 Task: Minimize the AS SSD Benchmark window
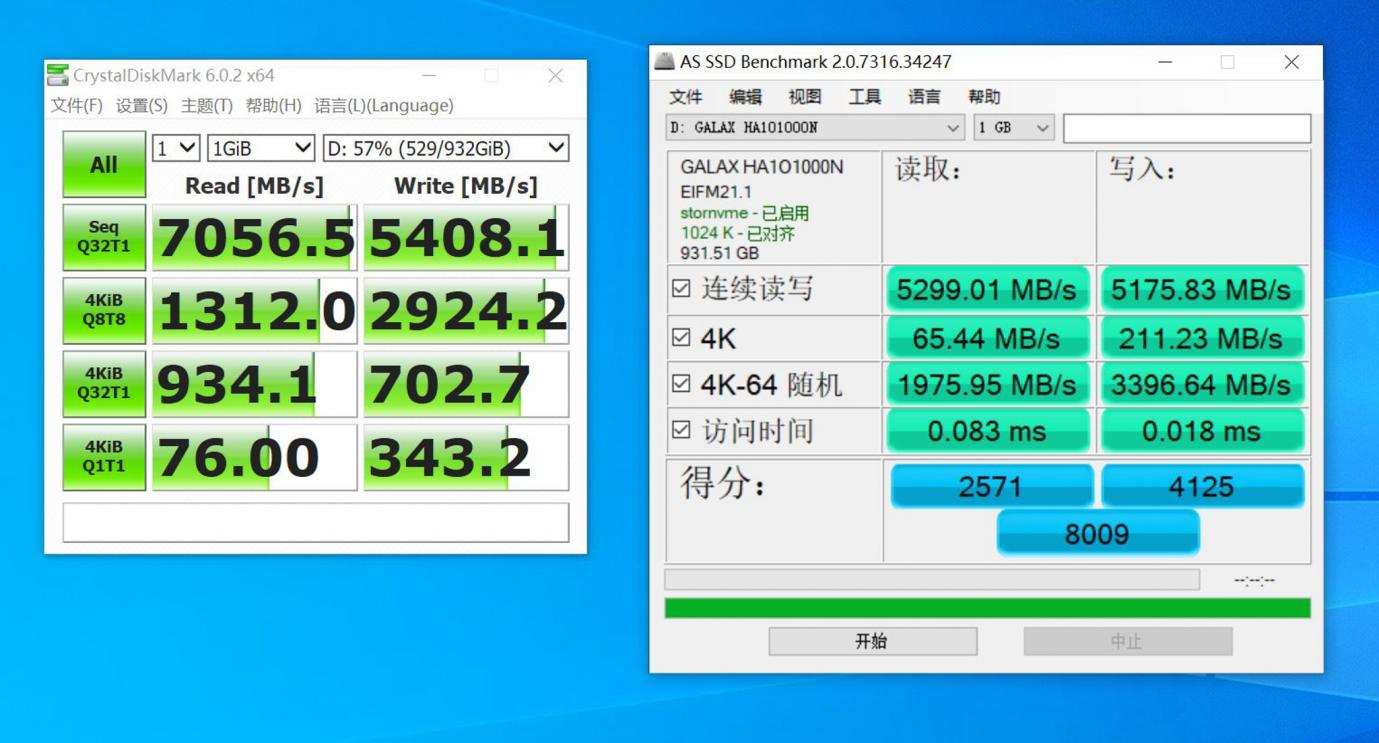pos(1165,62)
